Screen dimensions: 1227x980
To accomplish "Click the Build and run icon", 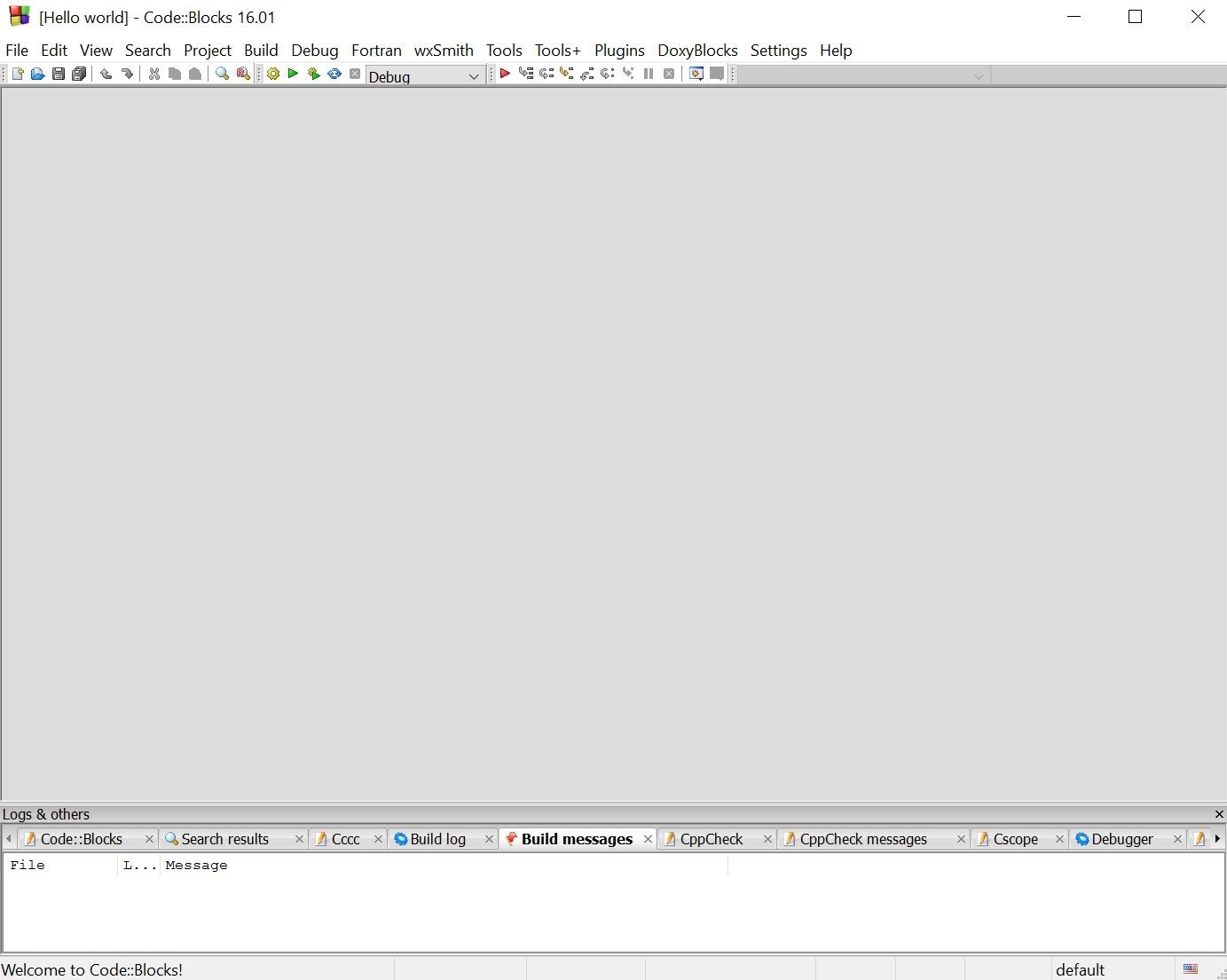I will pyautogui.click(x=313, y=74).
